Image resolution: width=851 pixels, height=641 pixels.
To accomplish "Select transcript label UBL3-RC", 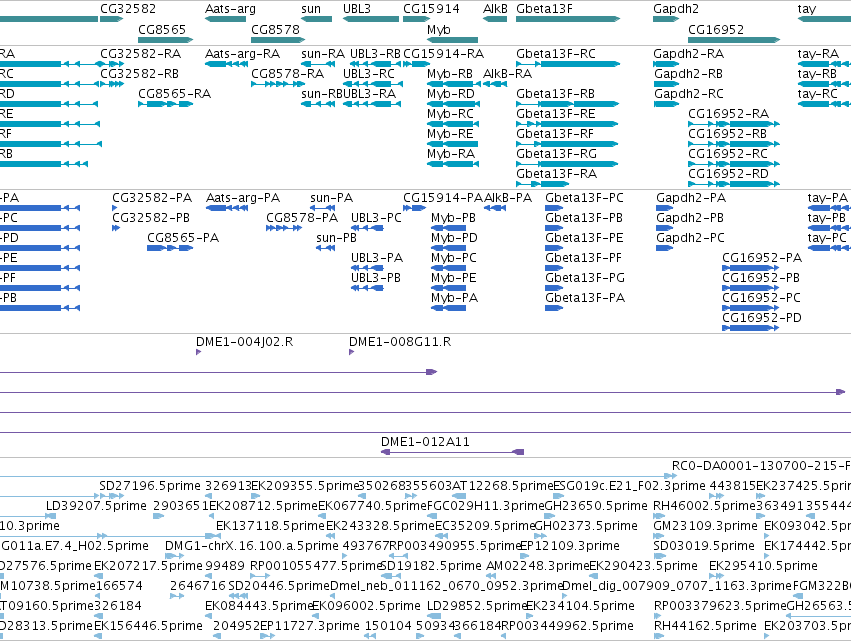I will click(x=369, y=74).
